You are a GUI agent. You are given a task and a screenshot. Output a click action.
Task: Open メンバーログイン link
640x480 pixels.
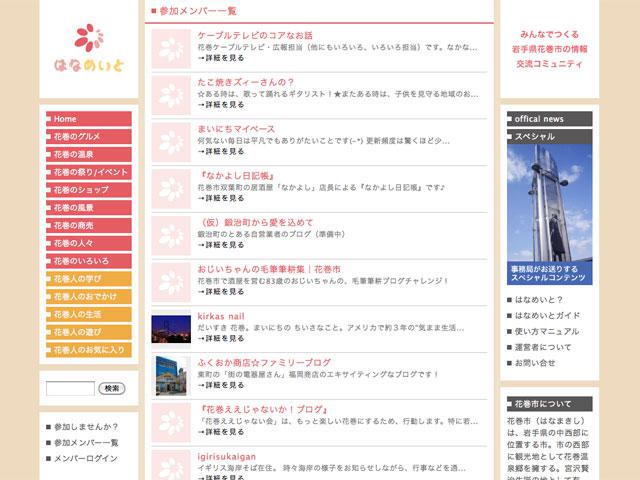tap(86, 458)
